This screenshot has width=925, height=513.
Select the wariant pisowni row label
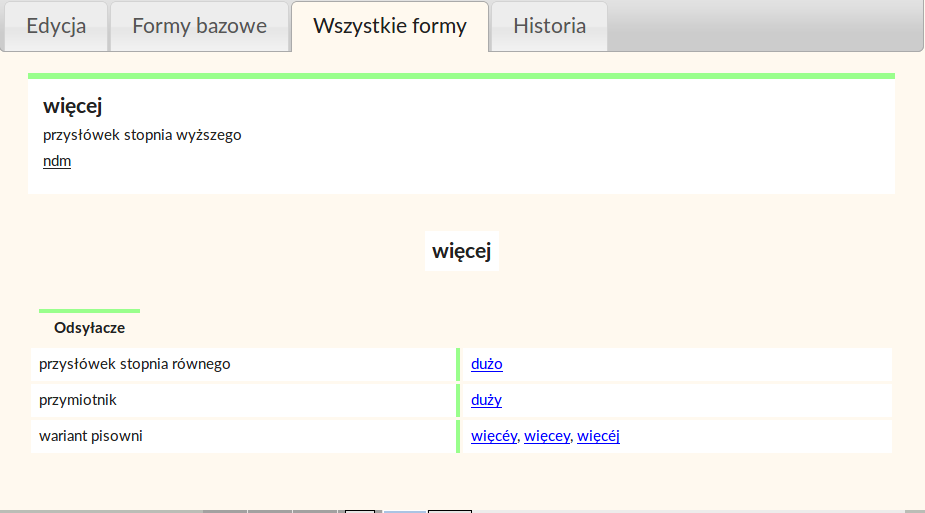point(91,436)
